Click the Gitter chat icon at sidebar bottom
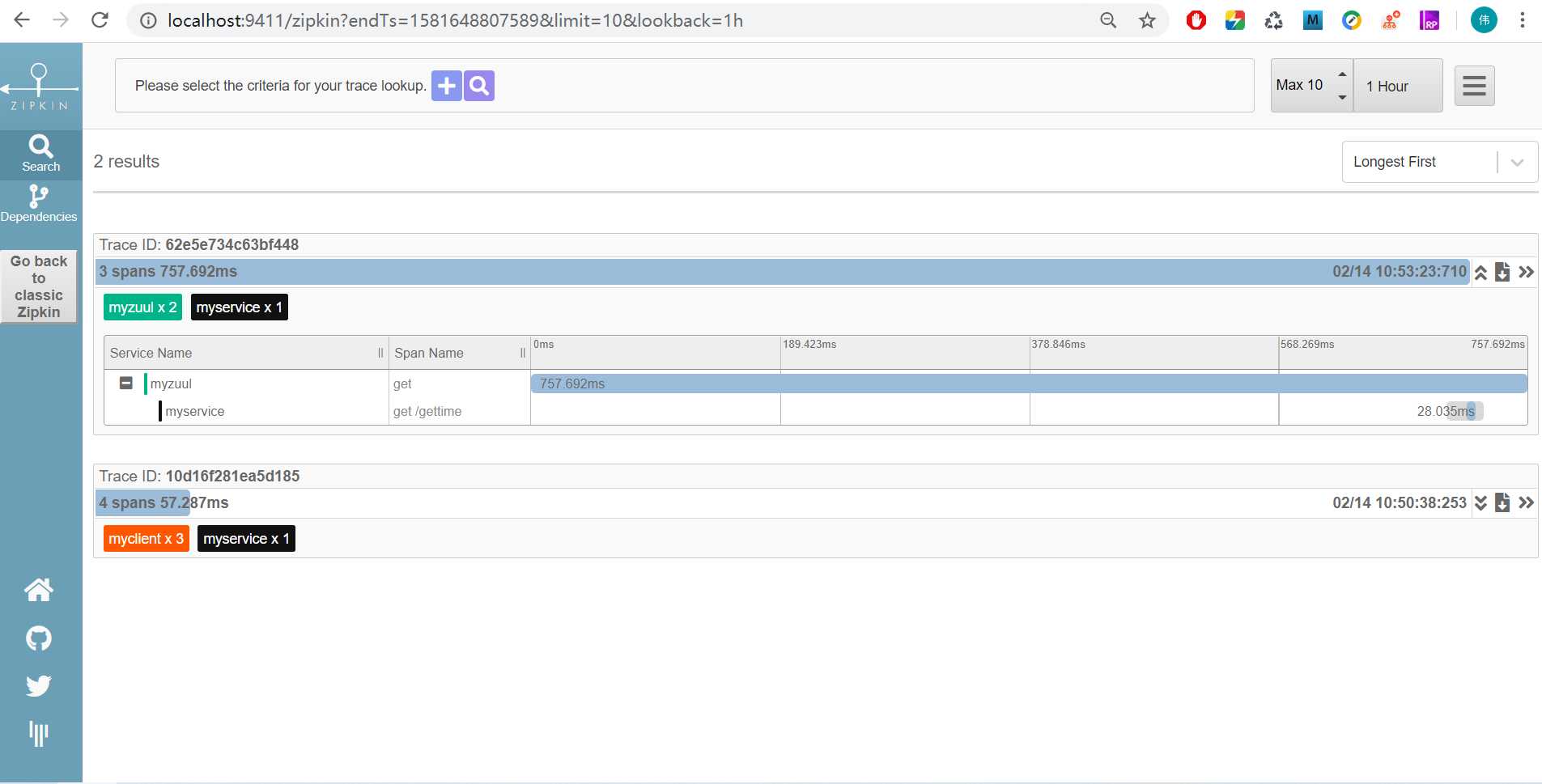Screen dimensions: 1542x784 [39, 734]
